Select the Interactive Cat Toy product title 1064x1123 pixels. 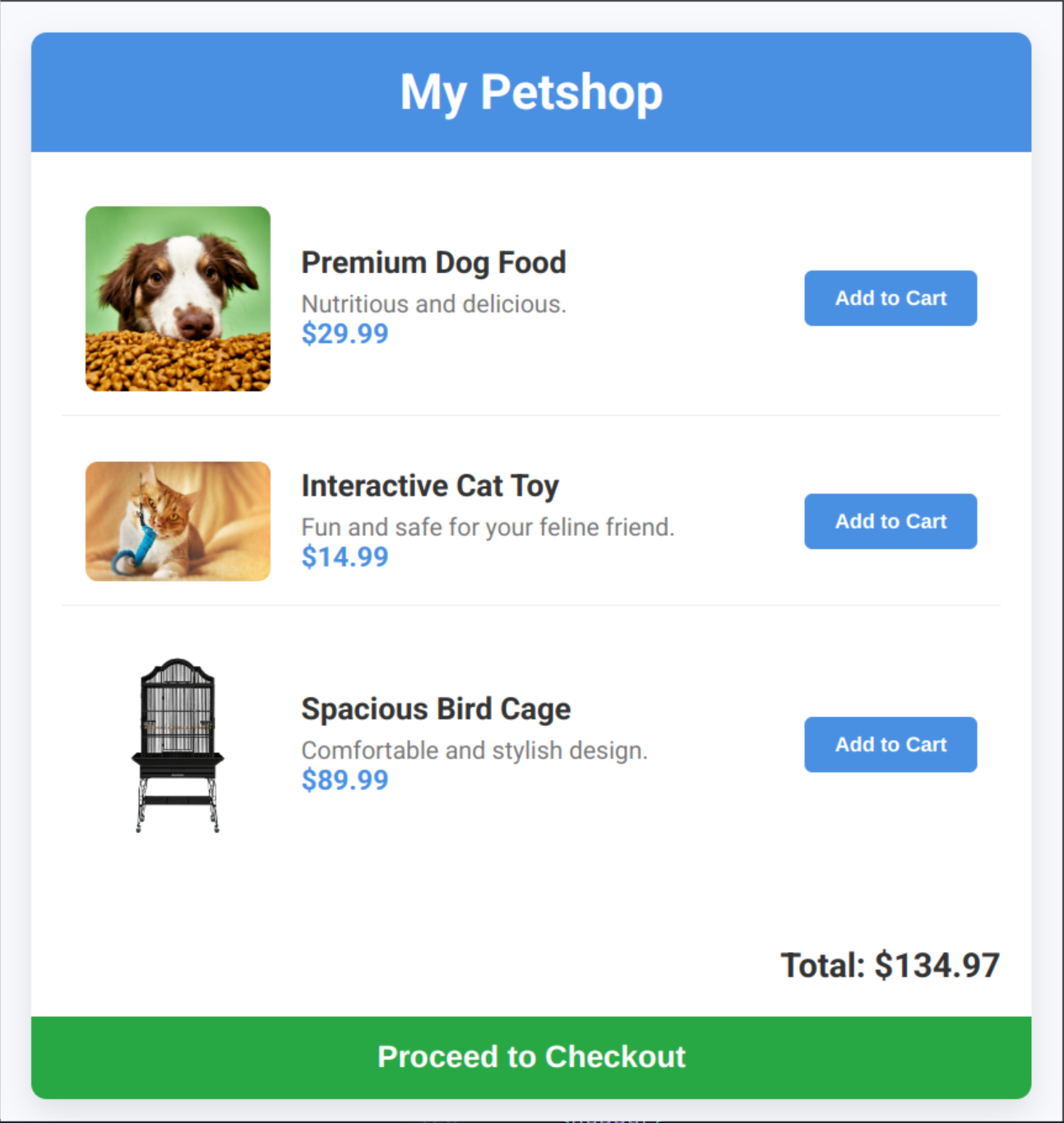[x=430, y=486]
